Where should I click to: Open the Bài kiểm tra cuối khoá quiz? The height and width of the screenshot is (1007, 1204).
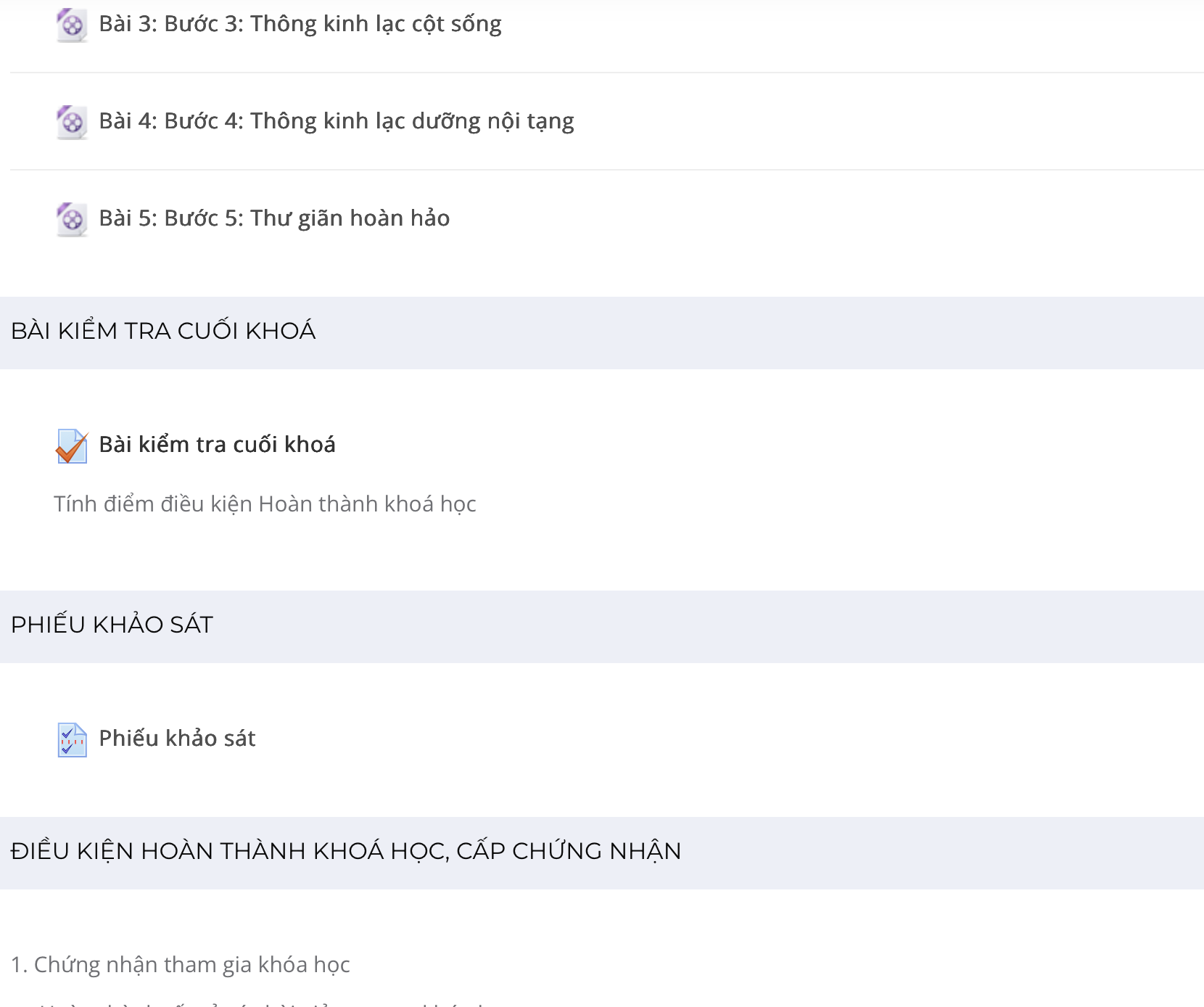(x=217, y=444)
